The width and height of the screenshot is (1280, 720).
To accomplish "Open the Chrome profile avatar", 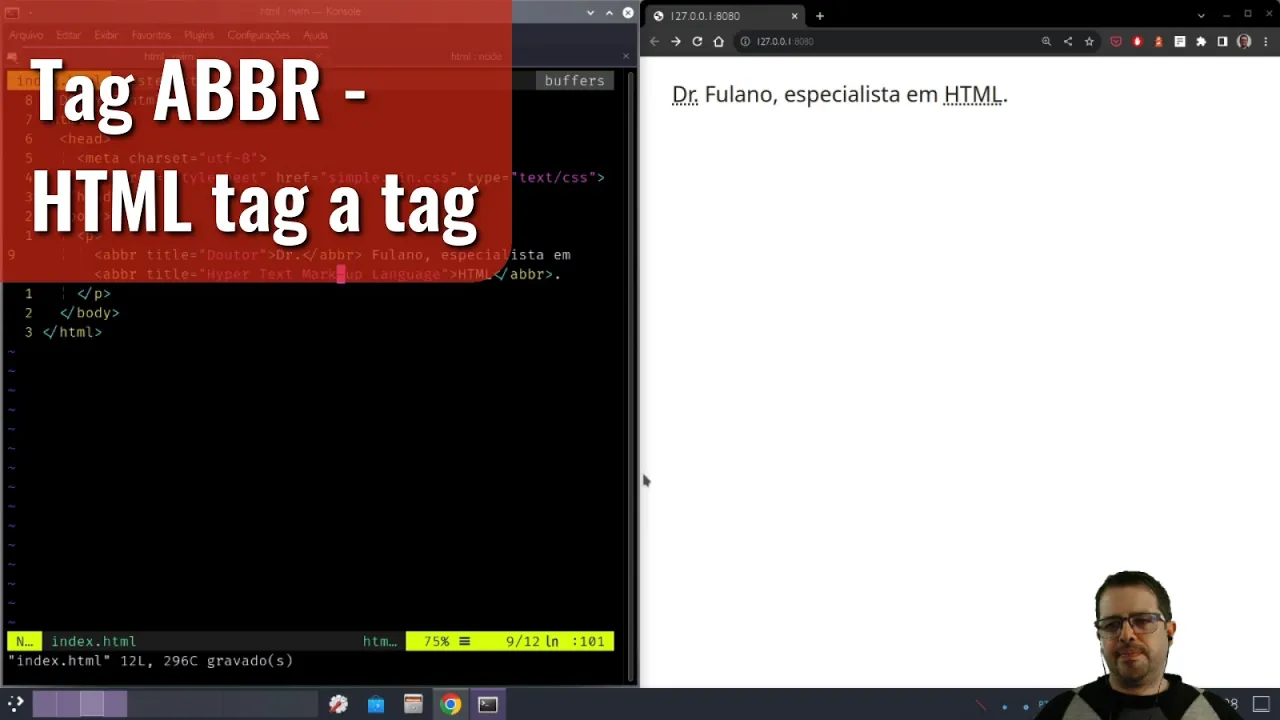I will 1244,41.
